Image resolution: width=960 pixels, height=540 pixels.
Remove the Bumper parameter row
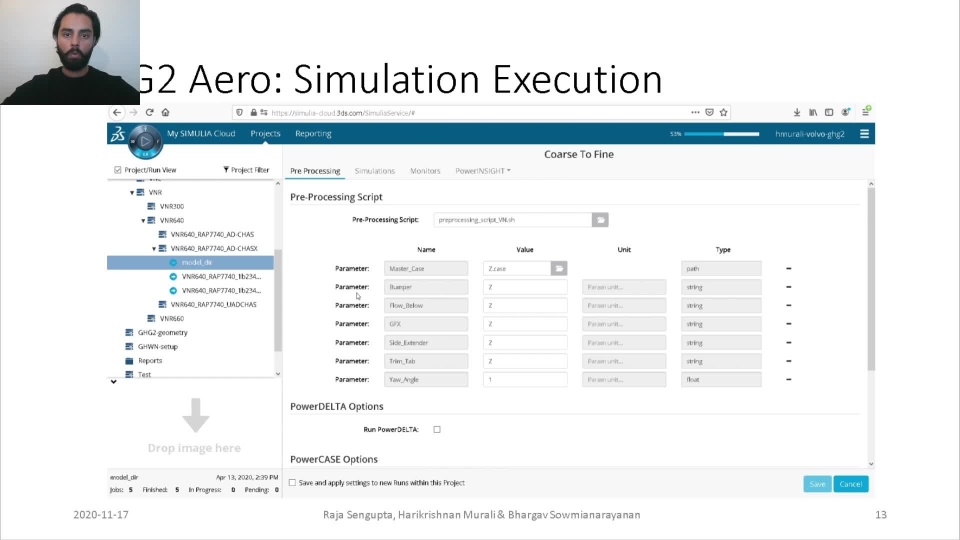click(789, 287)
